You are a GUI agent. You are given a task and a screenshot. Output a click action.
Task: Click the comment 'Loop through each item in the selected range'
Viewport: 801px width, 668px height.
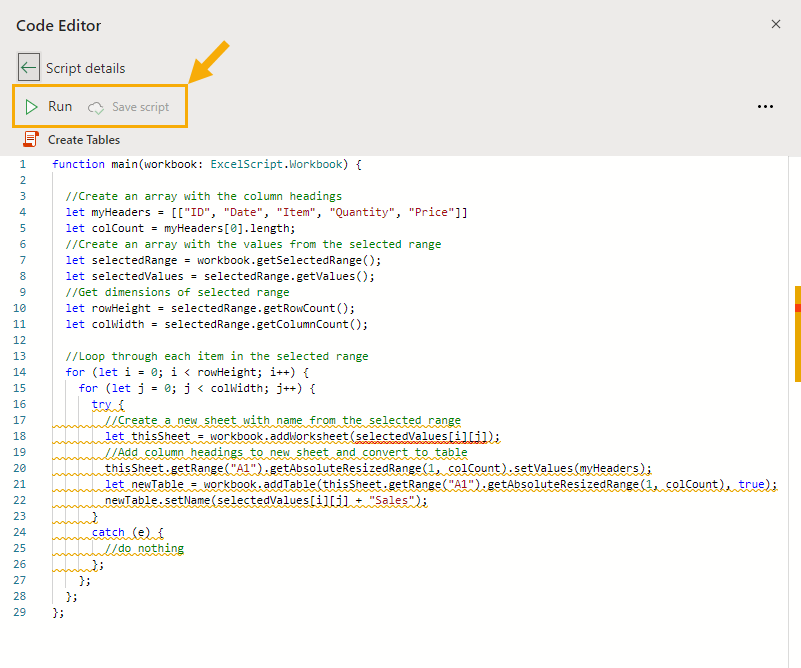[x=217, y=356]
